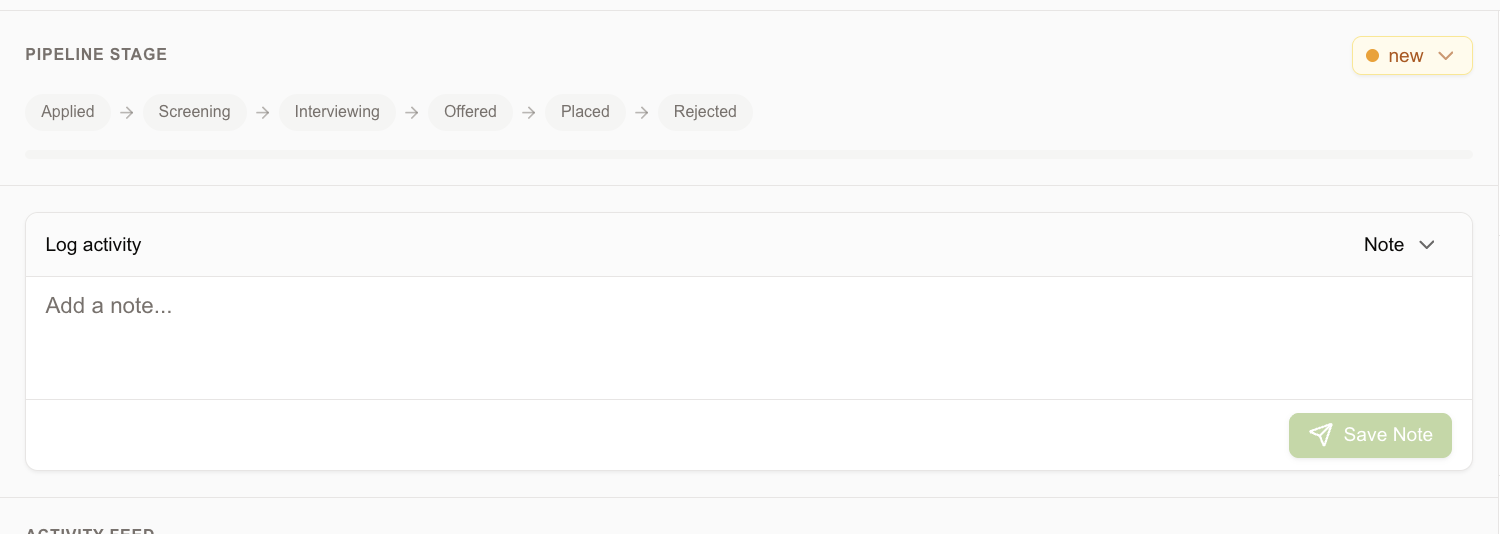1500x534 pixels.
Task: Choose the Placed pipeline stage
Action: point(585,112)
